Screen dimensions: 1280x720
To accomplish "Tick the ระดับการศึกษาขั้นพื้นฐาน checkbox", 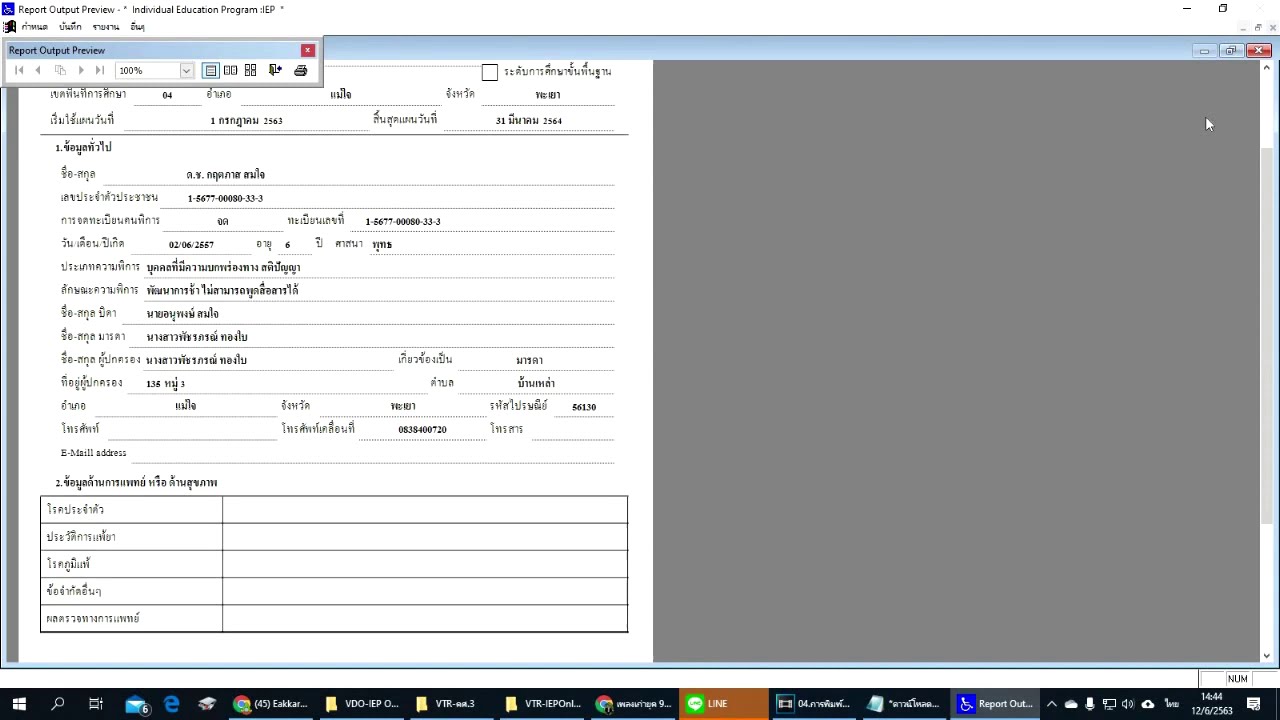I will pyautogui.click(x=490, y=72).
